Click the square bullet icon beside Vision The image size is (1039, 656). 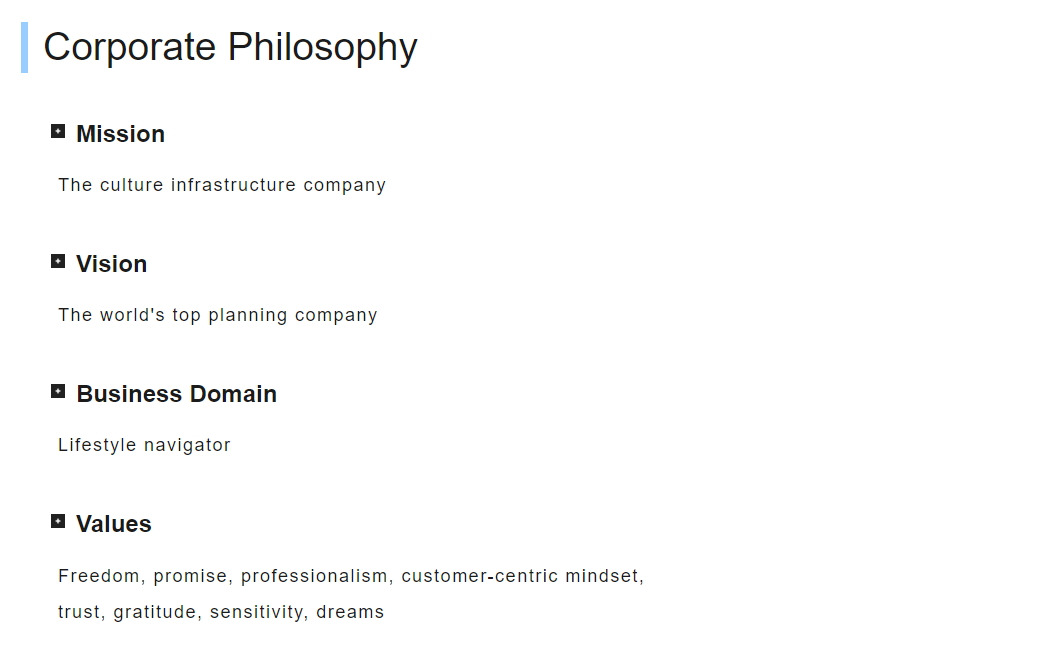pos(58,261)
